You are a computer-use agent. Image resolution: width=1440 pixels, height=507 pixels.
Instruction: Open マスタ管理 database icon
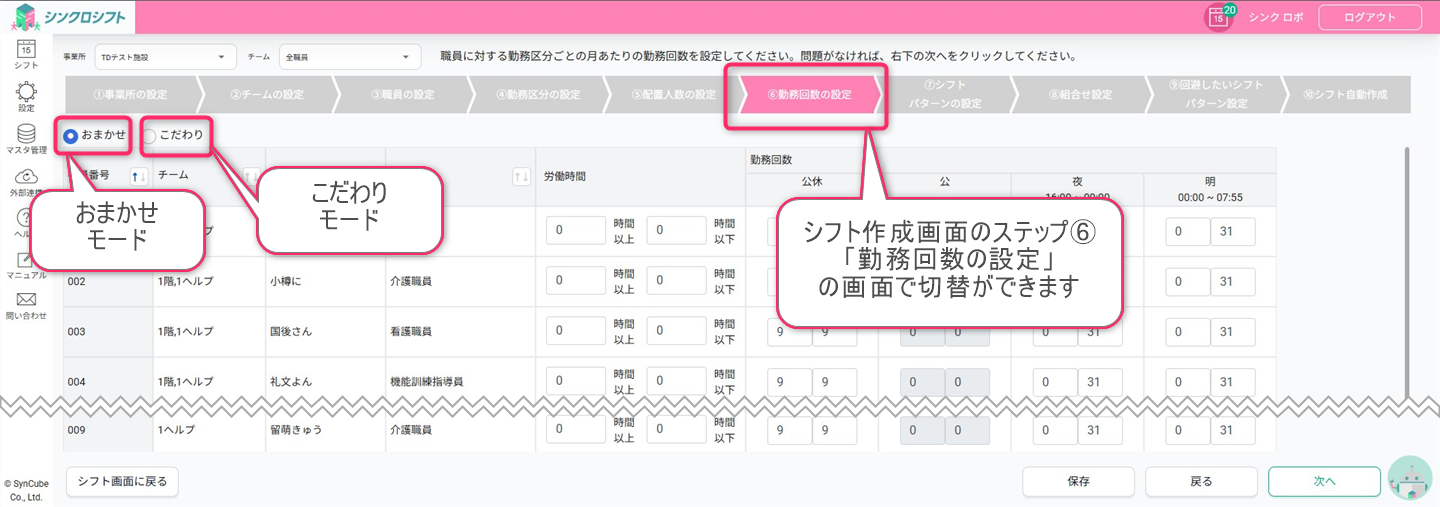point(27,135)
